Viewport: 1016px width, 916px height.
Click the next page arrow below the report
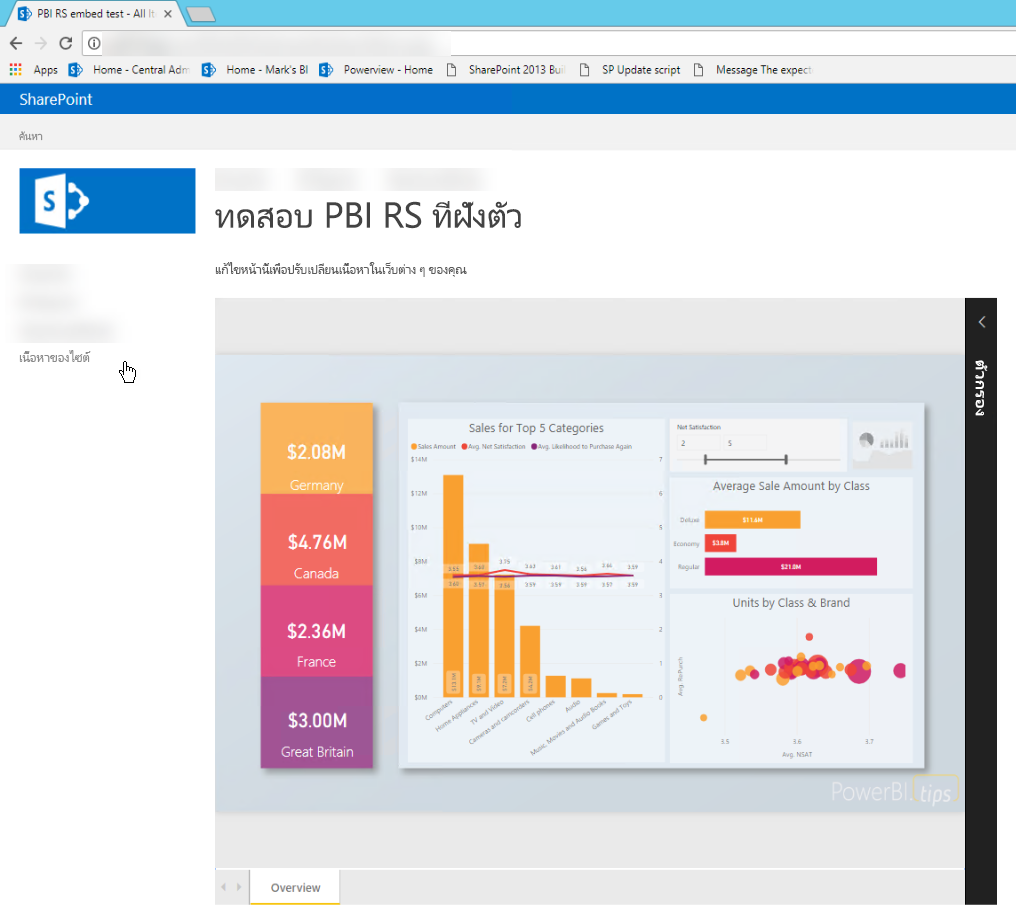pyautogui.click(x=239, y=886)
